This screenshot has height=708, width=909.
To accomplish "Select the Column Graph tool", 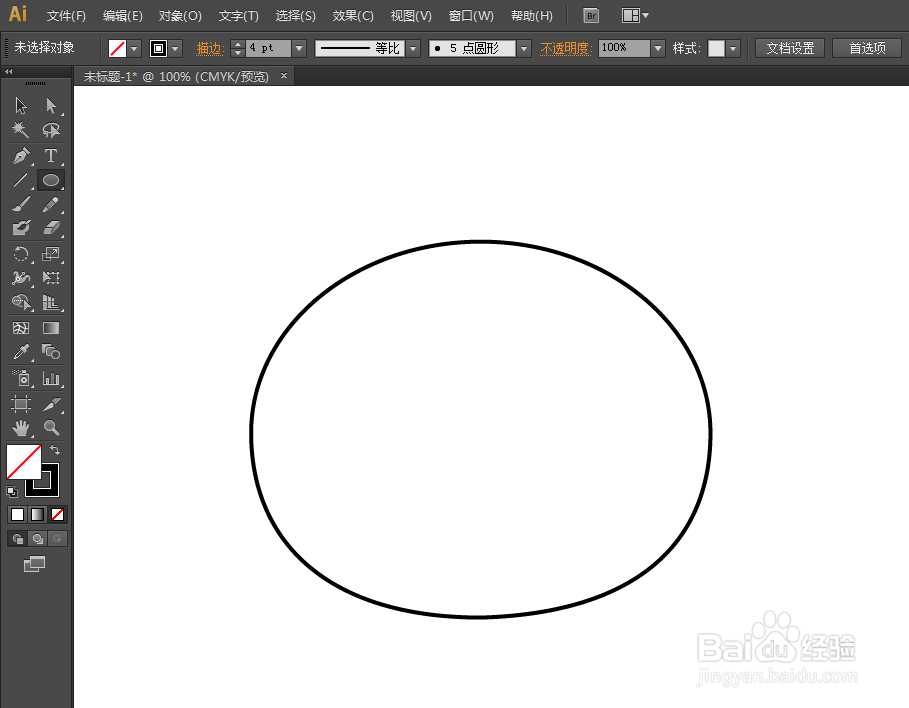I will [51, 379].
